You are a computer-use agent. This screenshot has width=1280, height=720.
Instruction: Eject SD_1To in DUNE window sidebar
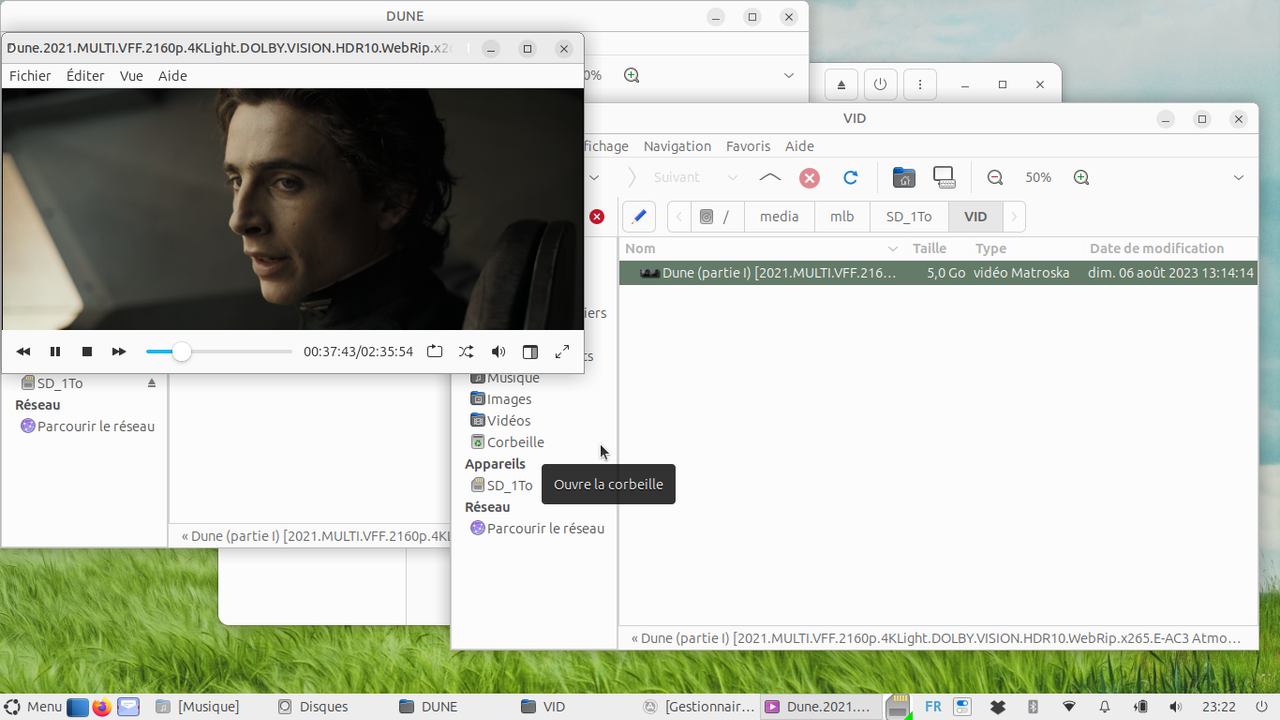point(152,383)
